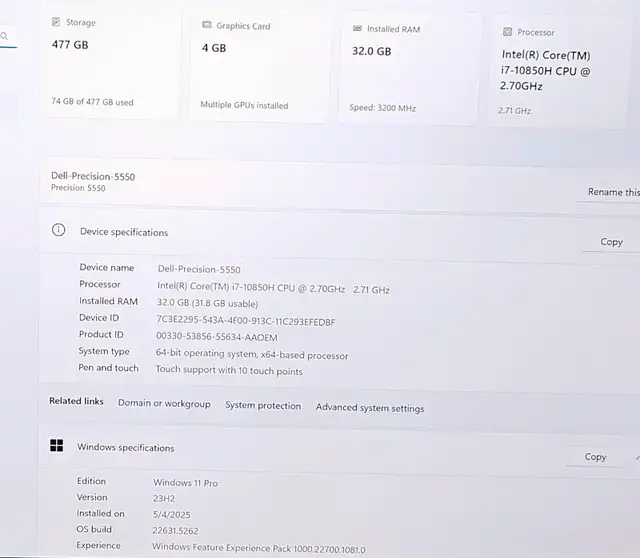Open the System protection link

[263, 405]
